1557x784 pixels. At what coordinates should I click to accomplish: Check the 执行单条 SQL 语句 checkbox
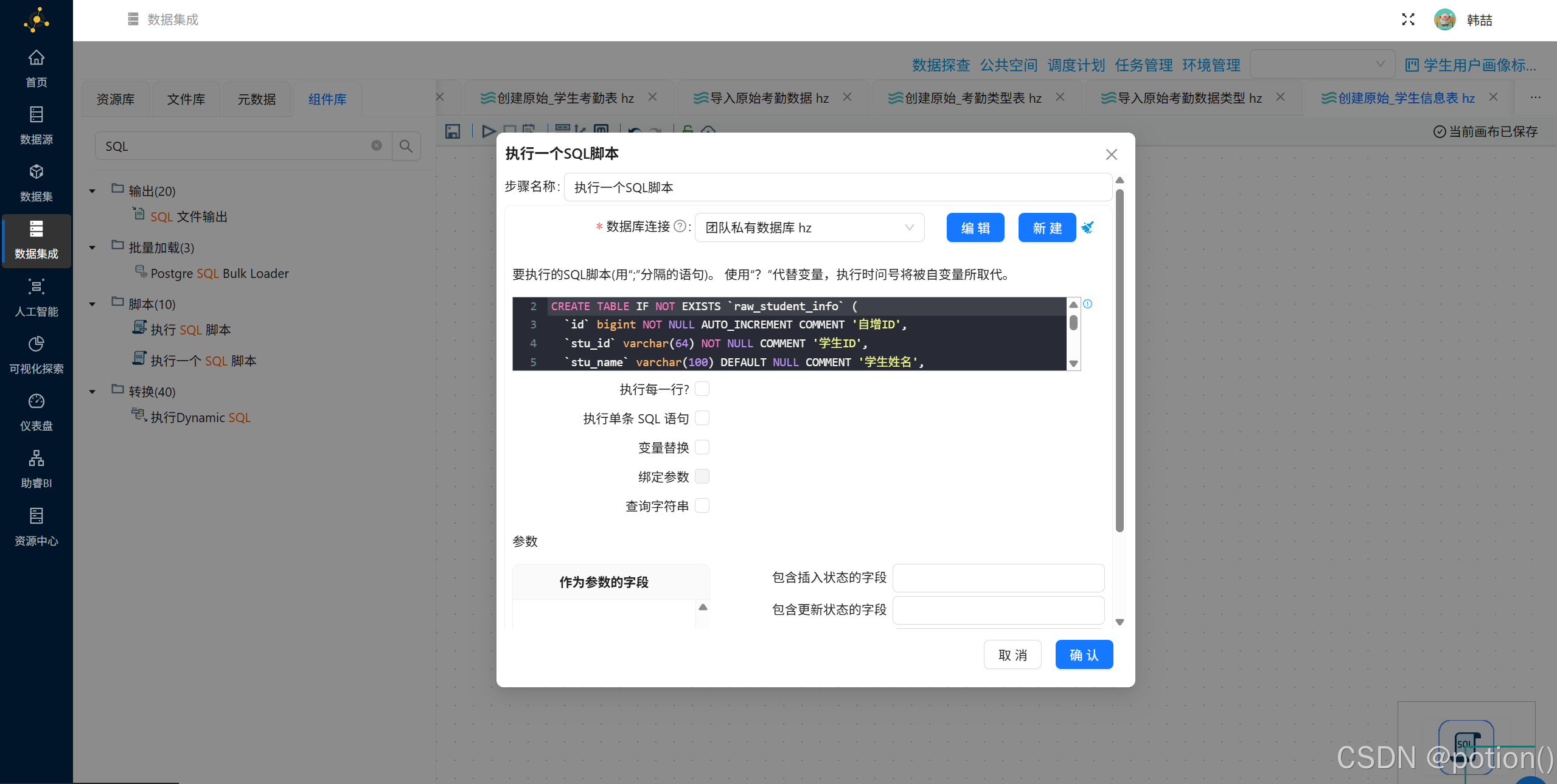(702, 418)
